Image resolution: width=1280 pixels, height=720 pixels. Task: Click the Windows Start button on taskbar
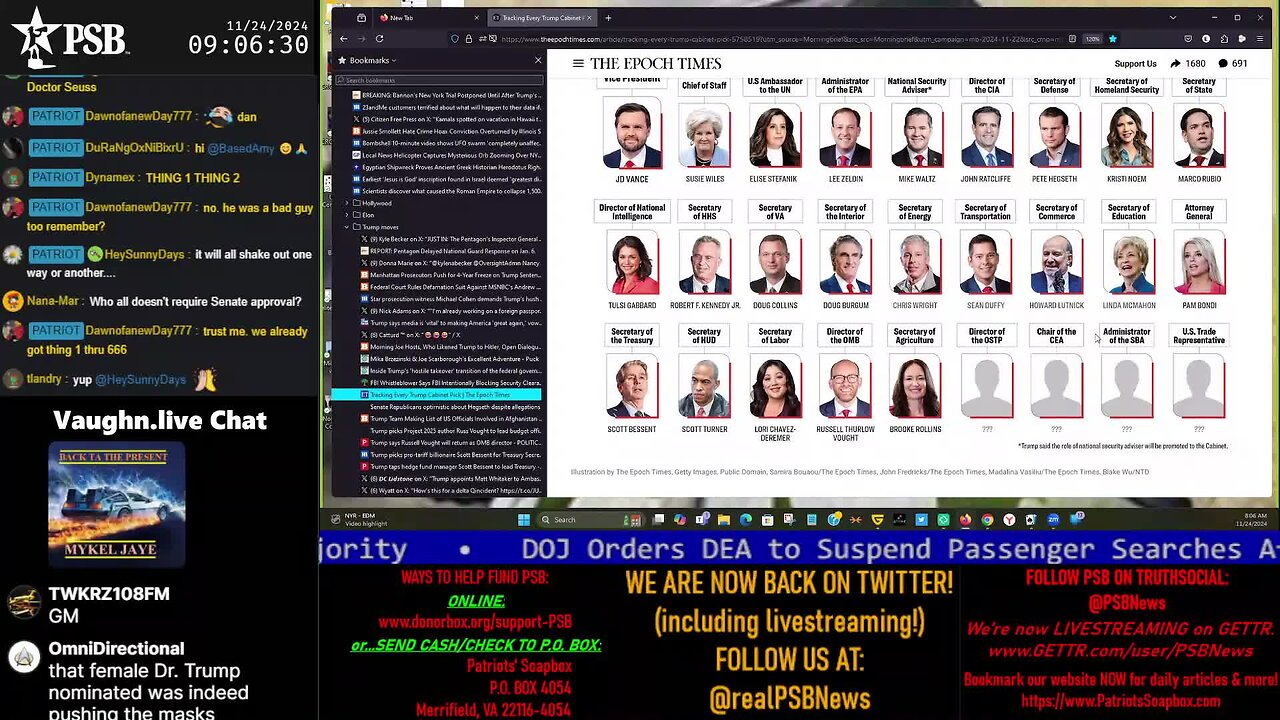523,520
